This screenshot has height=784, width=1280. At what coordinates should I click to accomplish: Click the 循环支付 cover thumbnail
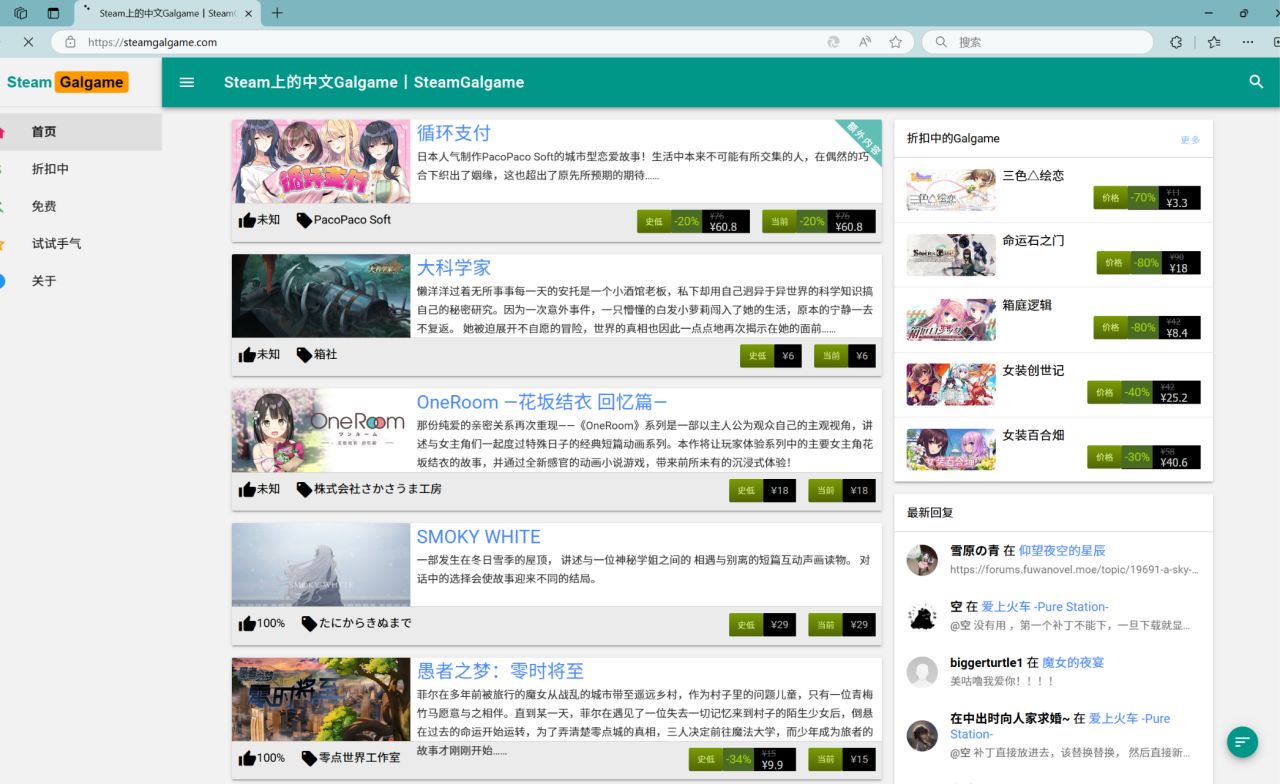click(x=321, y=162)
